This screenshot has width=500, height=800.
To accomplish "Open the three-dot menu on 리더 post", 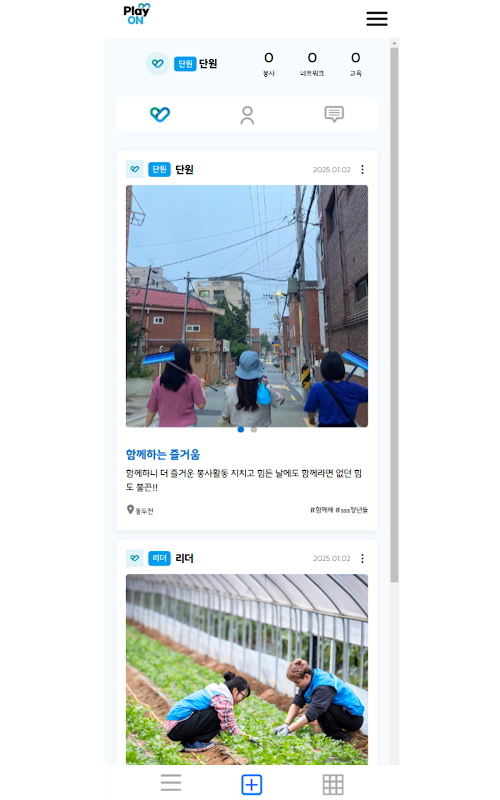I will click(362, 559).
